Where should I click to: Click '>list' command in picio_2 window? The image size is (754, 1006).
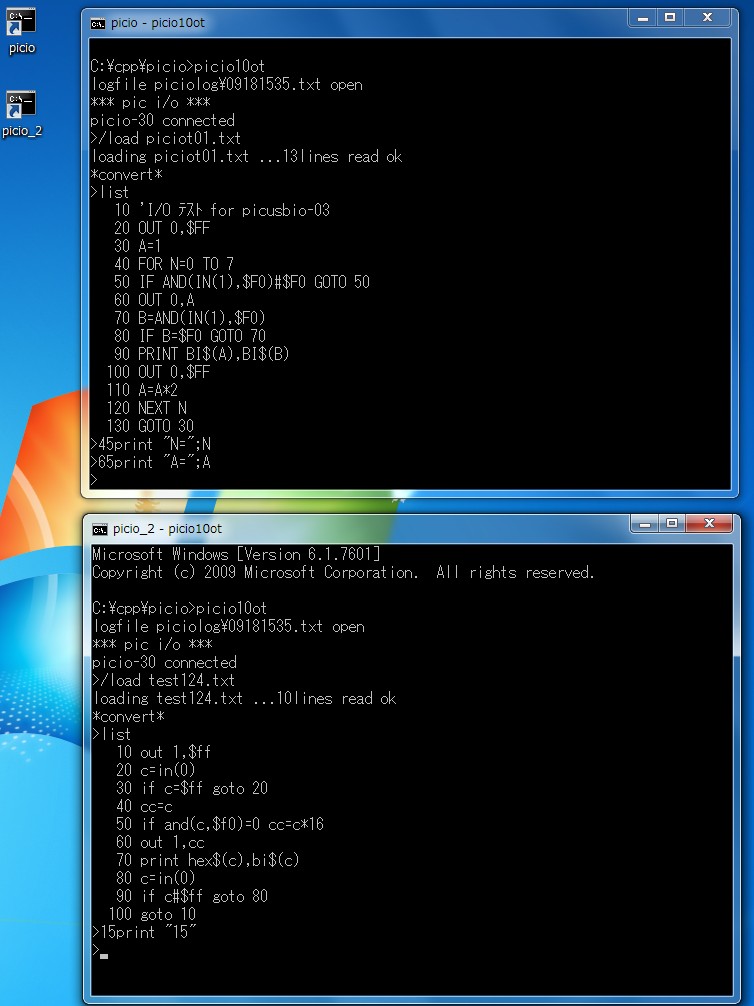[112, 734]
